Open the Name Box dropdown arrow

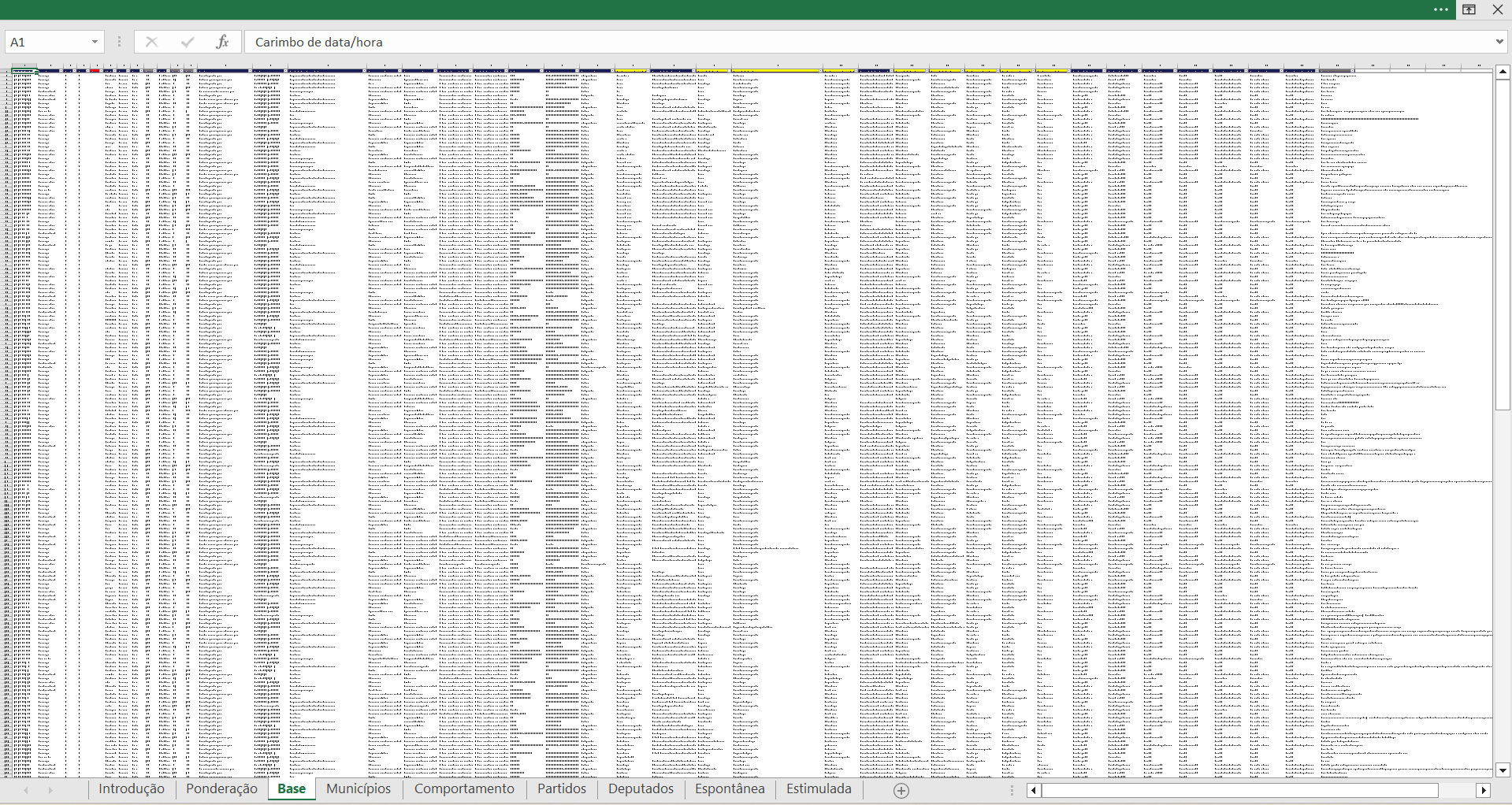tap(95, 42)
